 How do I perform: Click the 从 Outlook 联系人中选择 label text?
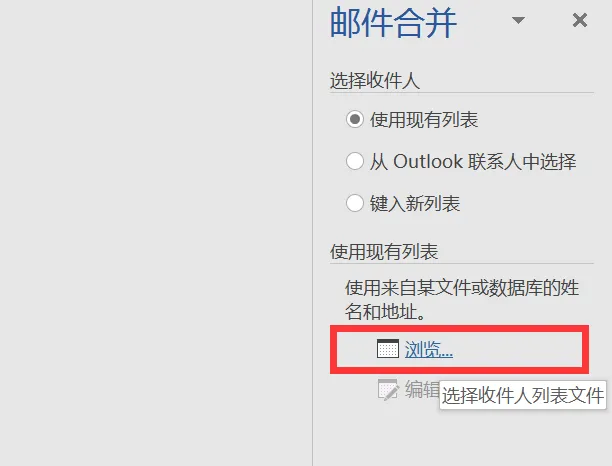pos(473,161)
